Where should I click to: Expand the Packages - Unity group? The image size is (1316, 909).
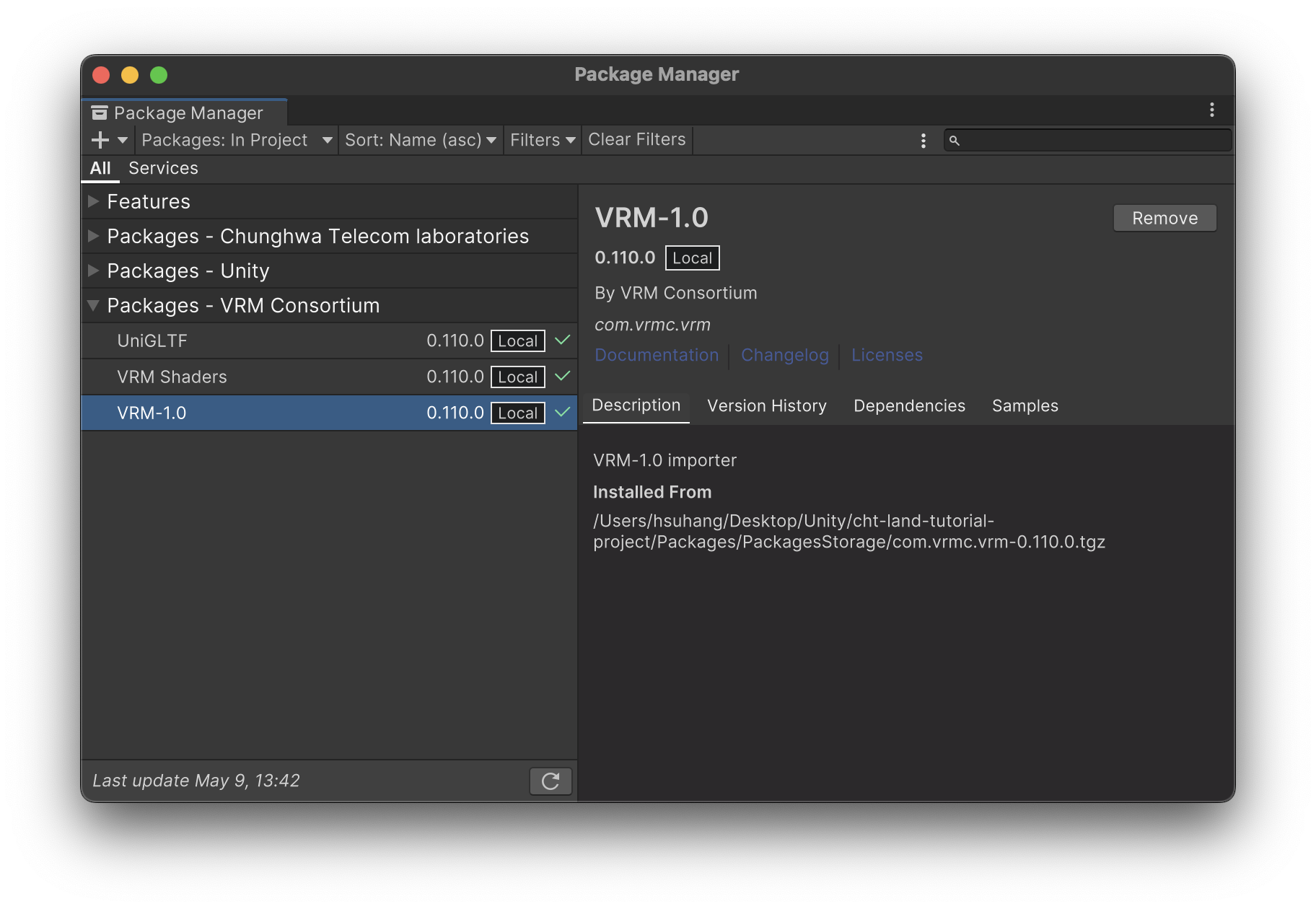[x=93, y=271]
